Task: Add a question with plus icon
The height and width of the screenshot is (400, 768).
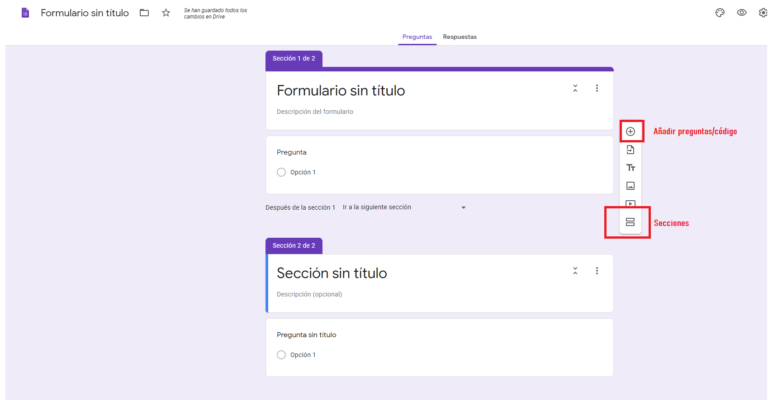Action: (x=630, y=131)
